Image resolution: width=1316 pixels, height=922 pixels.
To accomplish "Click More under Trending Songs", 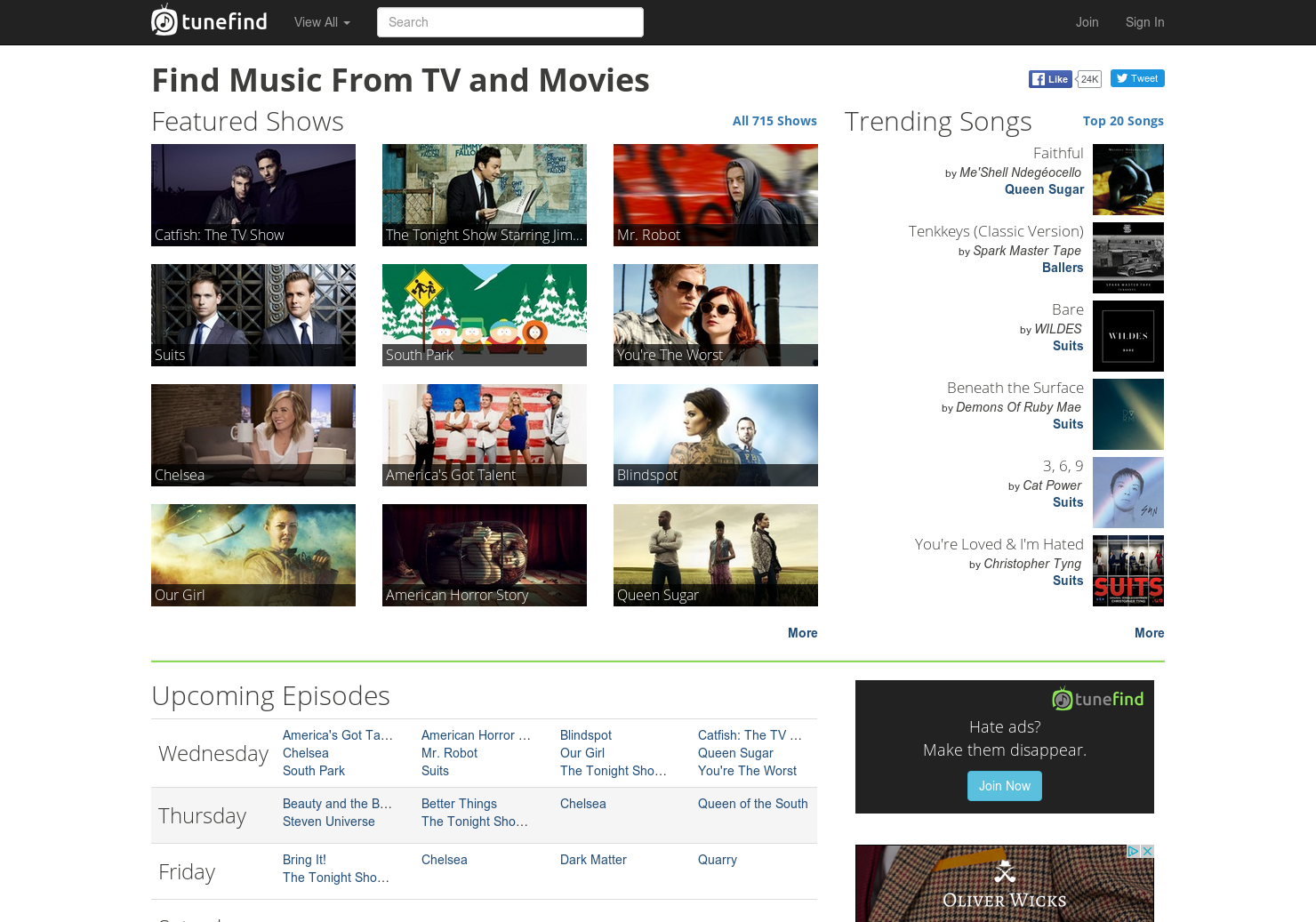I will (x=1149, y=633).
